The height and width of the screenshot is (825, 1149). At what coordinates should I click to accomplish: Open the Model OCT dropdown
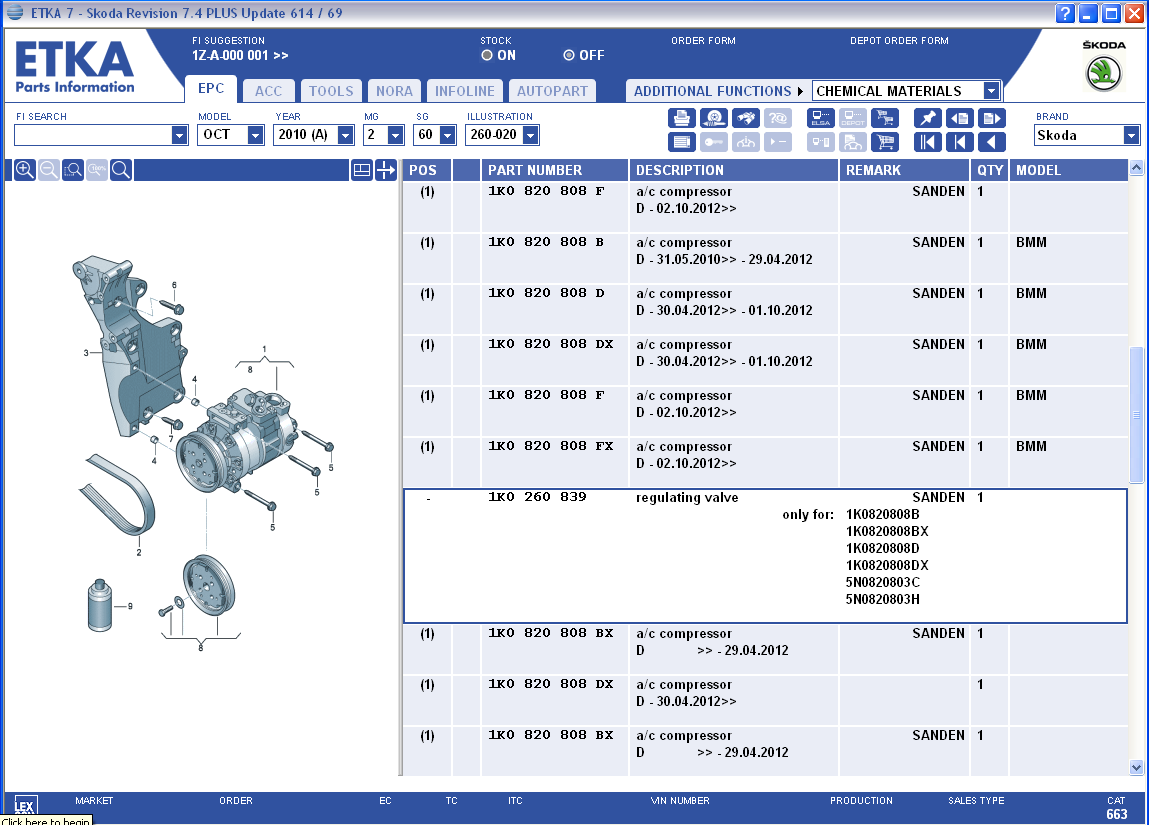click(x=255, y=135)
